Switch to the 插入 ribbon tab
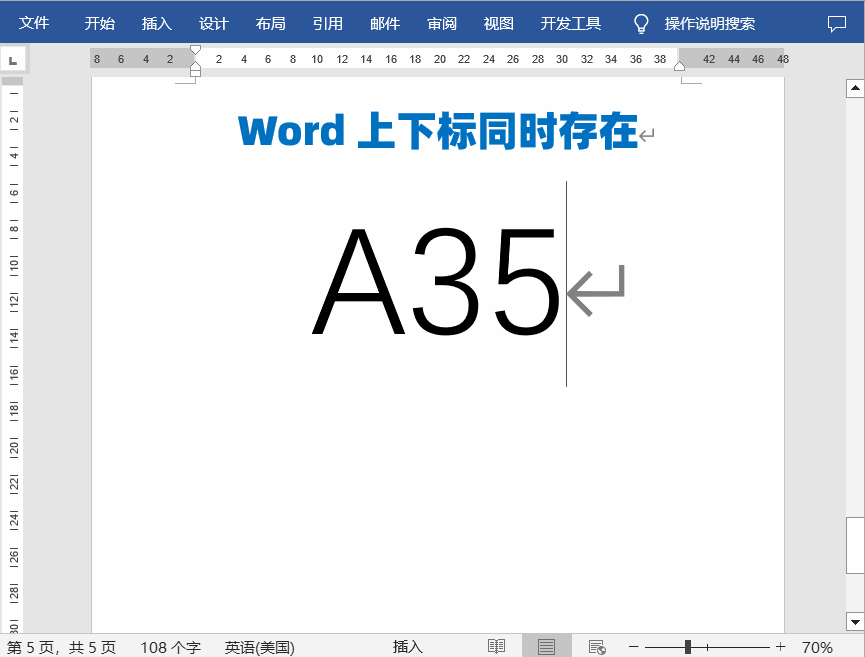 coord(156,22)
